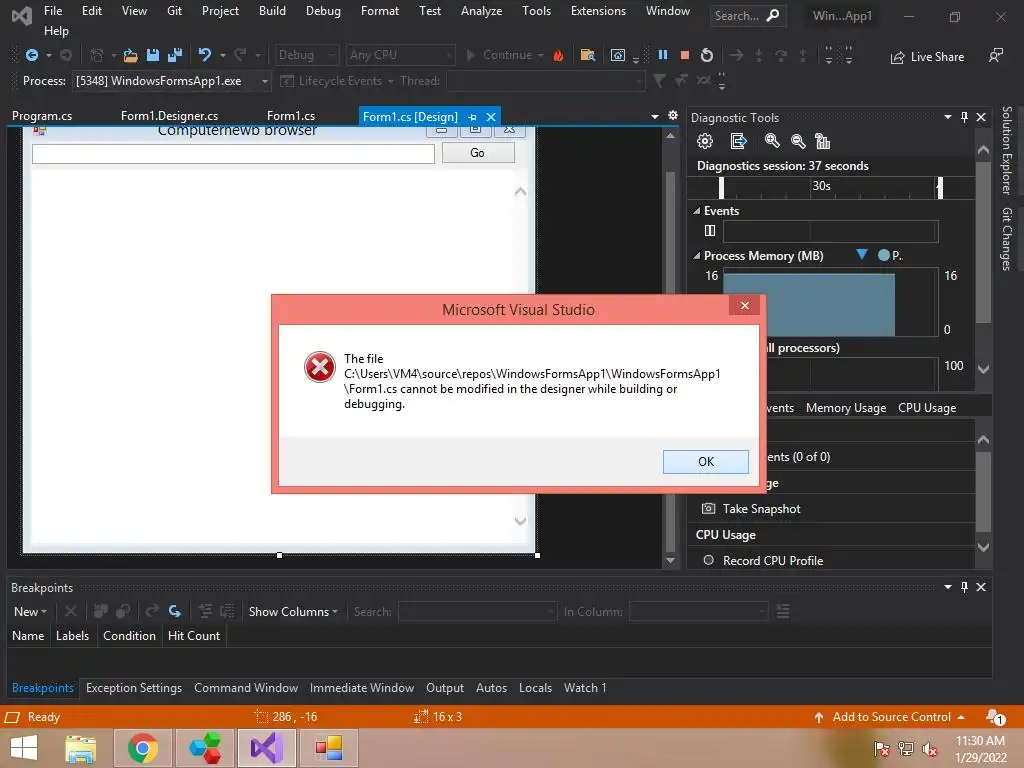This screenshot has width=1024, height=768.
Task: Open Diagnostic Tools settings gear
Action: [x=705, y=141]
